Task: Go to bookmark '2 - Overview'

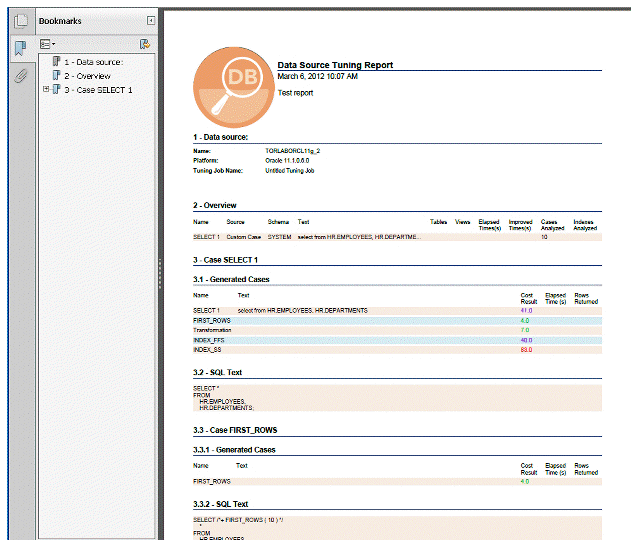Action: [x=87, y=76]
